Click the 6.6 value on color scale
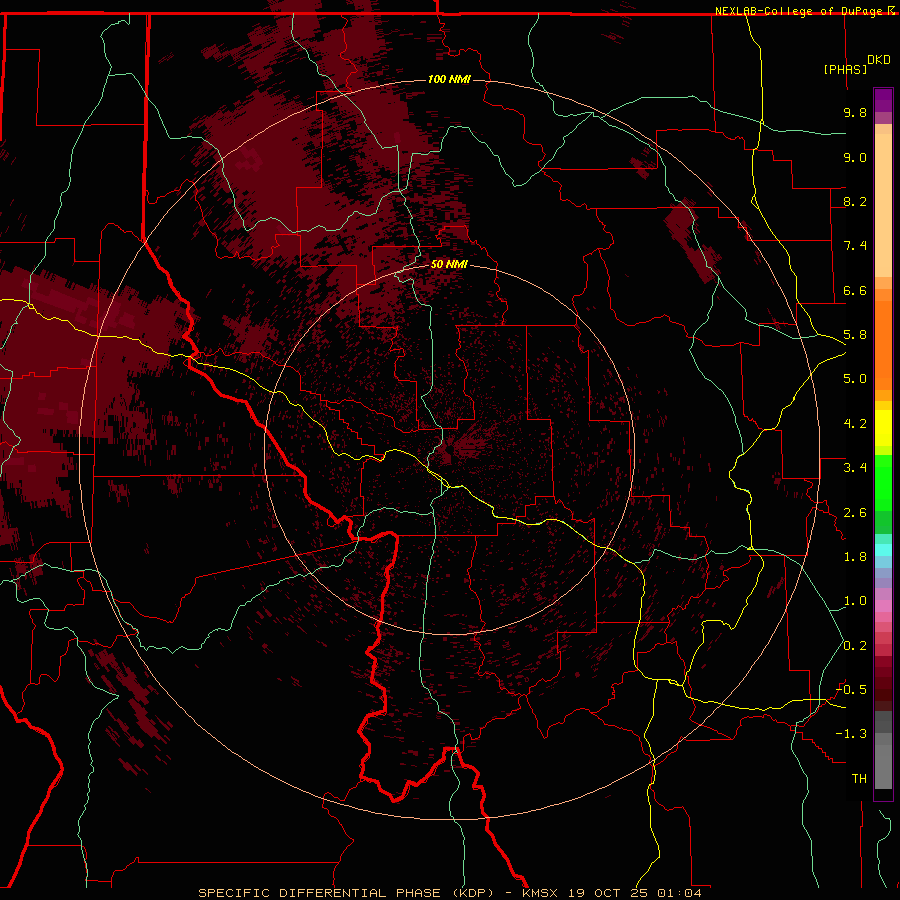The width and height of the screenshot is (900, 900). (855, 290)
